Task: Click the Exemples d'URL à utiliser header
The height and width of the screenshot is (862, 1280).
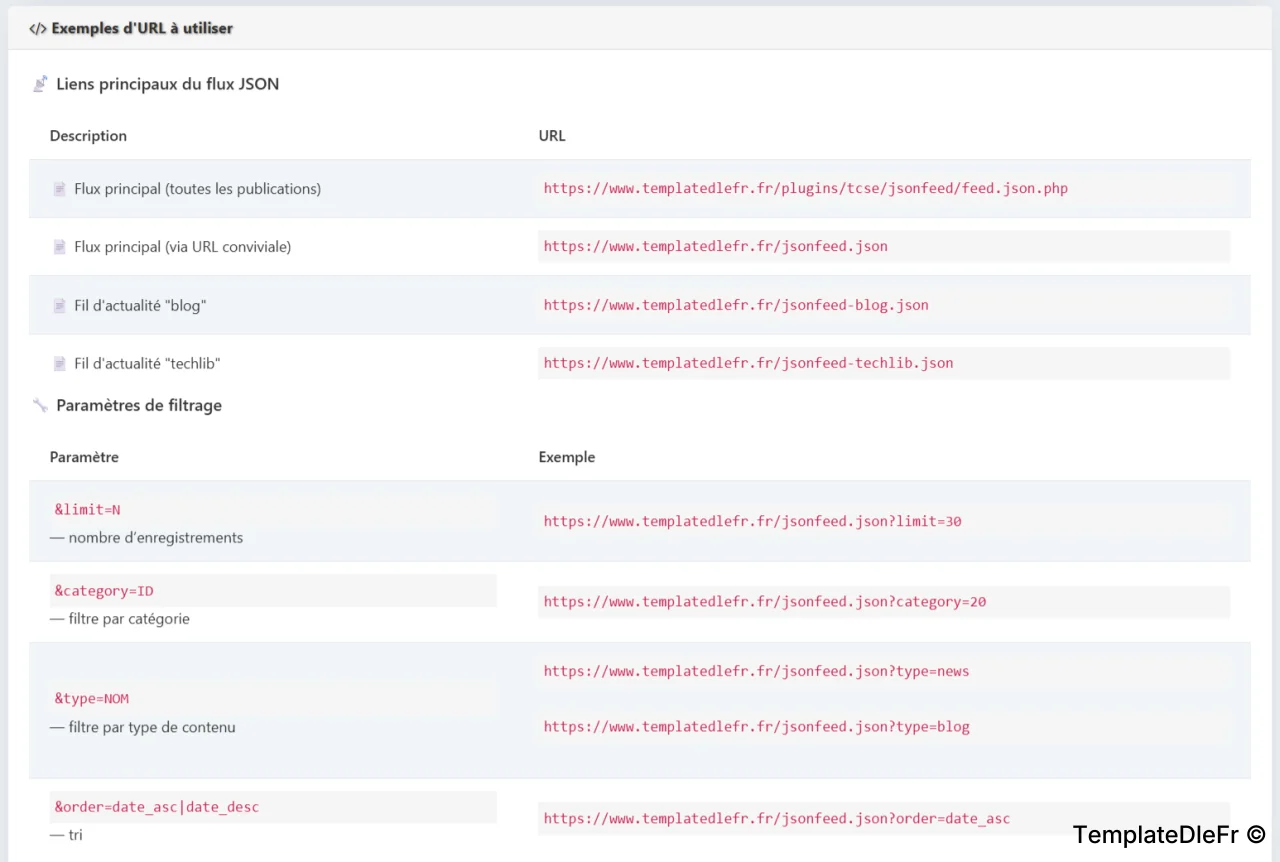Action: click(142, 29)
